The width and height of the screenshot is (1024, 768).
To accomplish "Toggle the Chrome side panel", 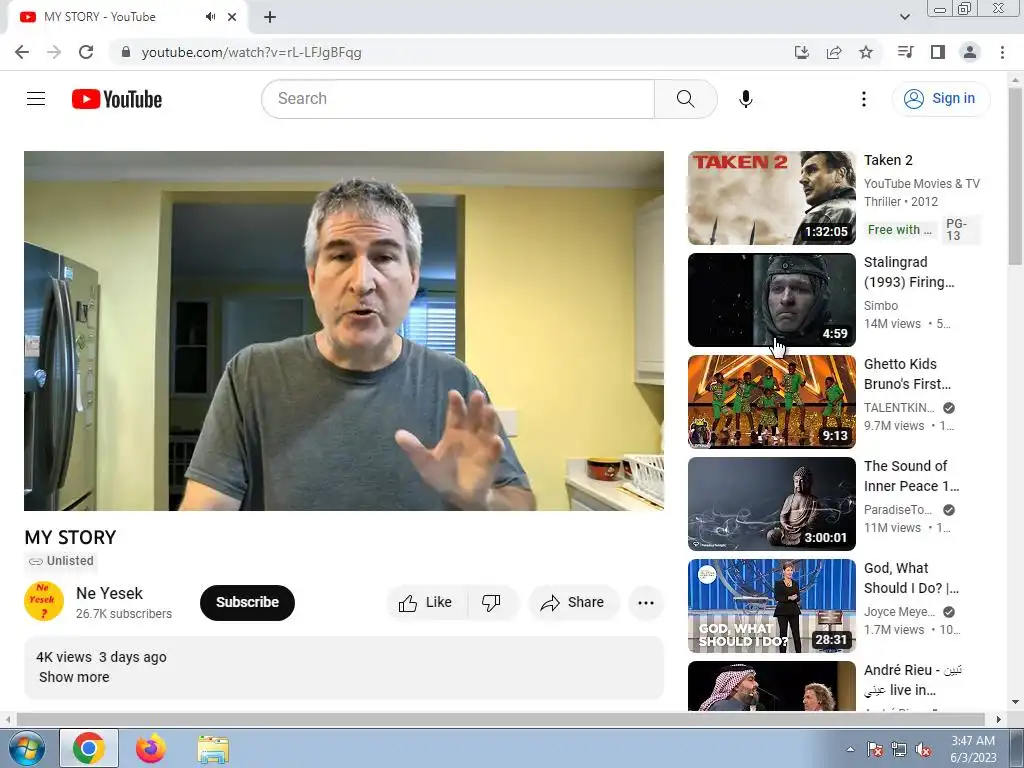I will 937,52.
